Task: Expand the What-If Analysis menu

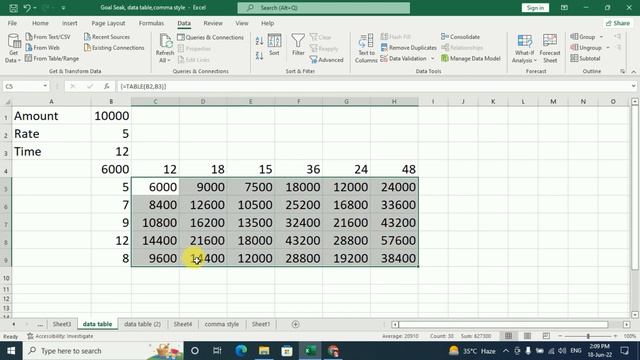Action: point(524,49)
